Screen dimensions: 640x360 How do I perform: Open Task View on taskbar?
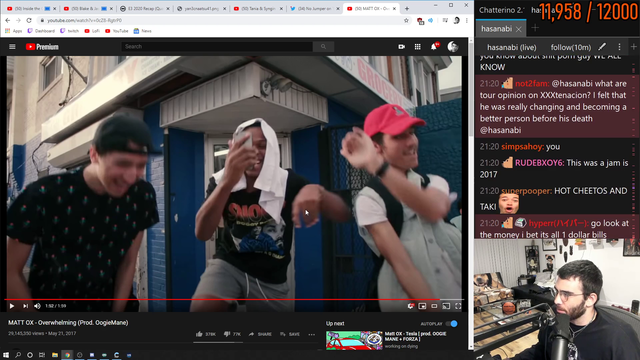pos(42,355)
